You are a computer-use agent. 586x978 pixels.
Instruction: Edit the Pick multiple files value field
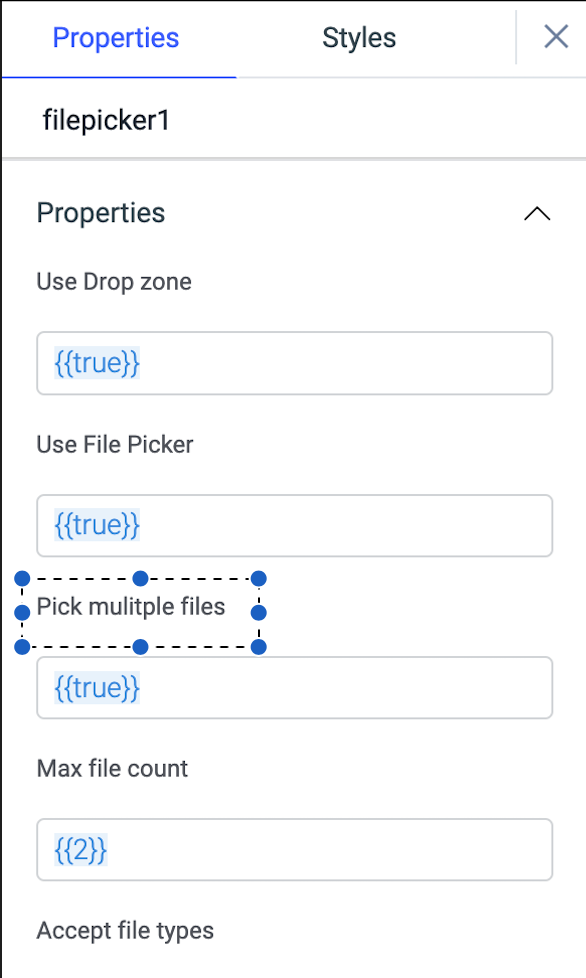pyautogui.click(x=294, y=688)
